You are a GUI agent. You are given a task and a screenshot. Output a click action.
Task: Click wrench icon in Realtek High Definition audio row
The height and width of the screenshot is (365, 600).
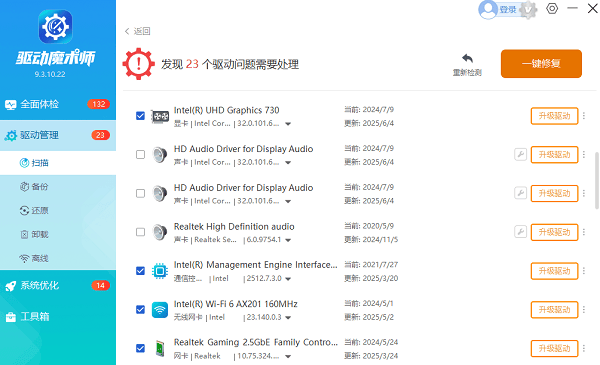coord(520,231)
